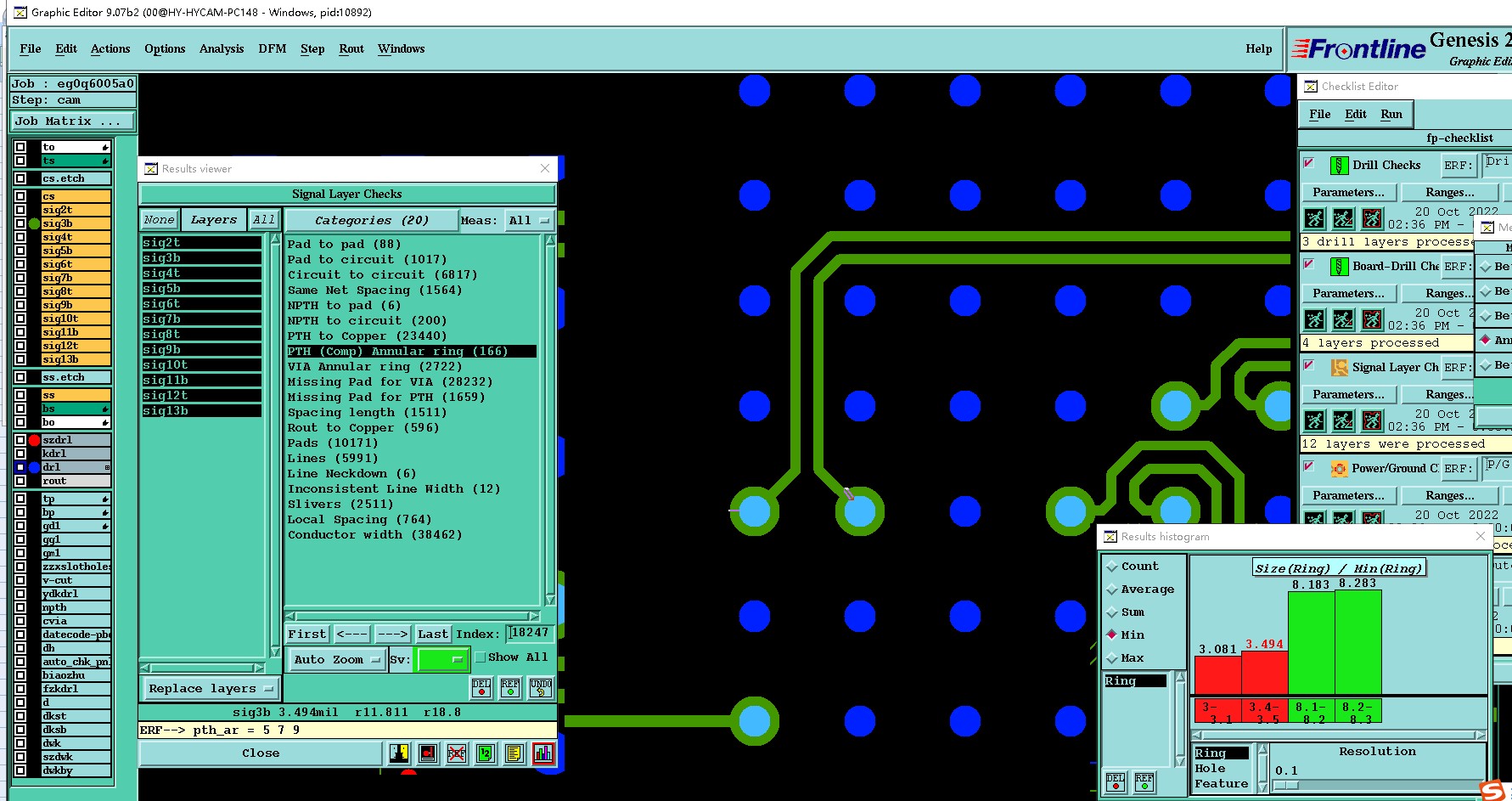1512x801 pixels.
Task: Run Drill Checks with first runner icon
Action: (x=1314, y=219)
